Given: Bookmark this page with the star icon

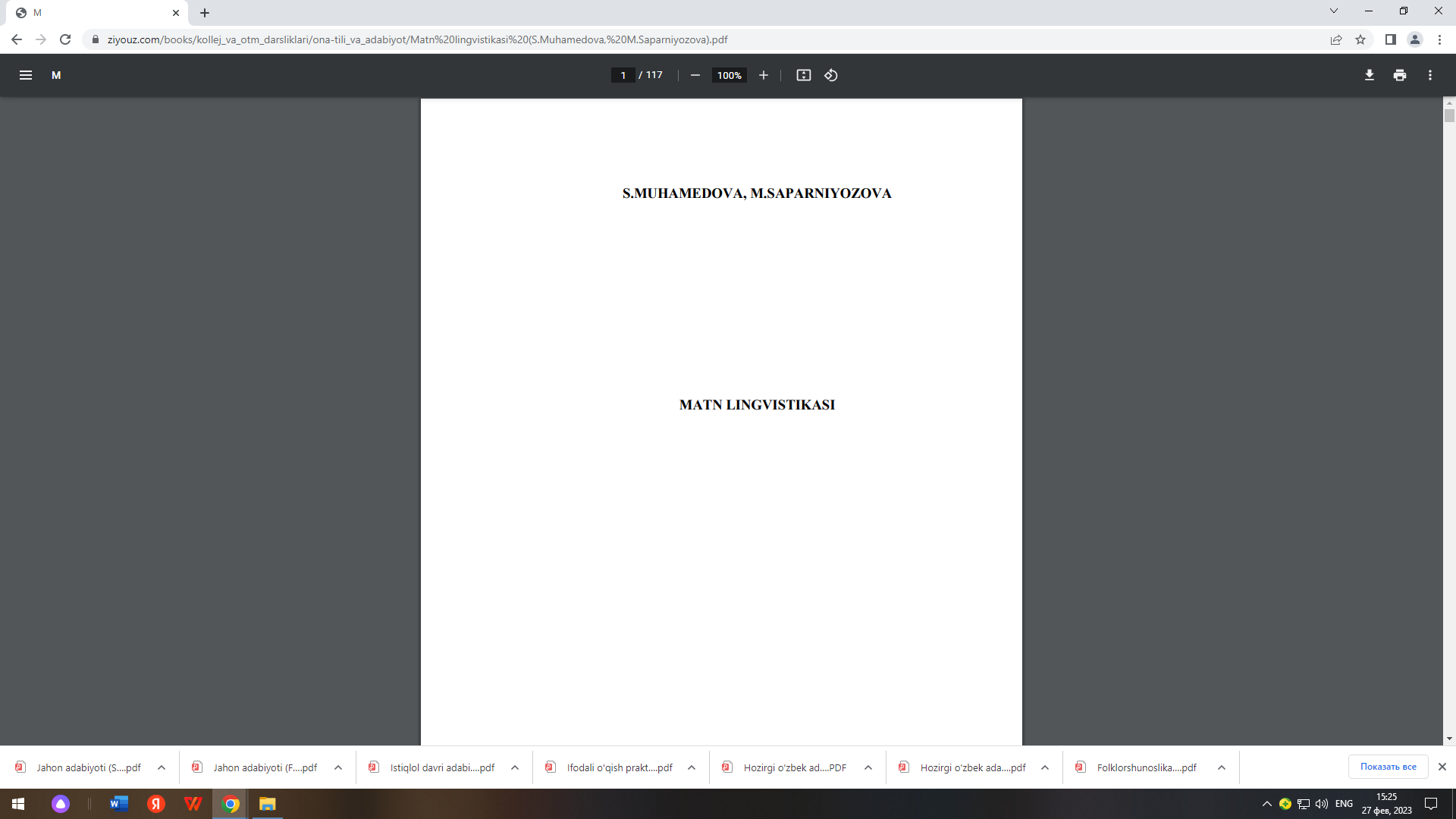Looking at the screenshot, I should pyautogui.click(x=1360, y=39).
